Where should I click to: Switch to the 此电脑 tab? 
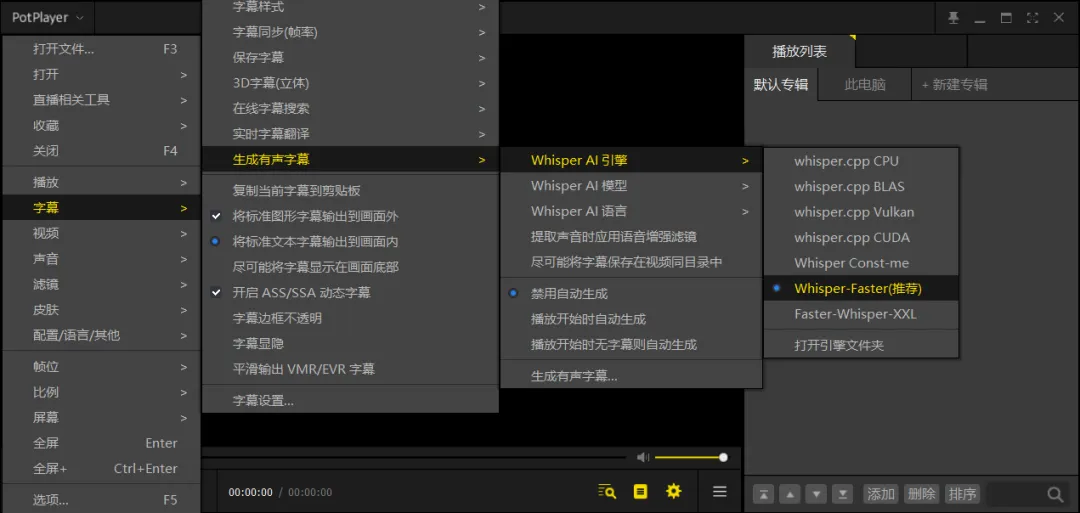pos(865,85)
